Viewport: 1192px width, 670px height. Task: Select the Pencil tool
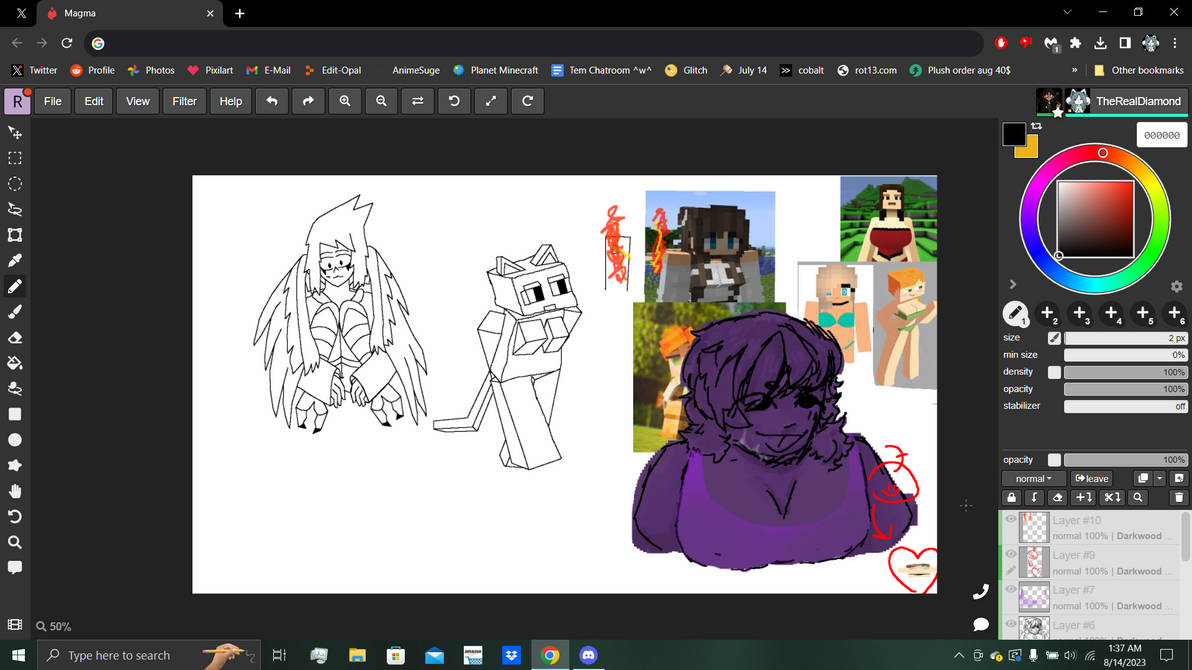click(14, 286)
